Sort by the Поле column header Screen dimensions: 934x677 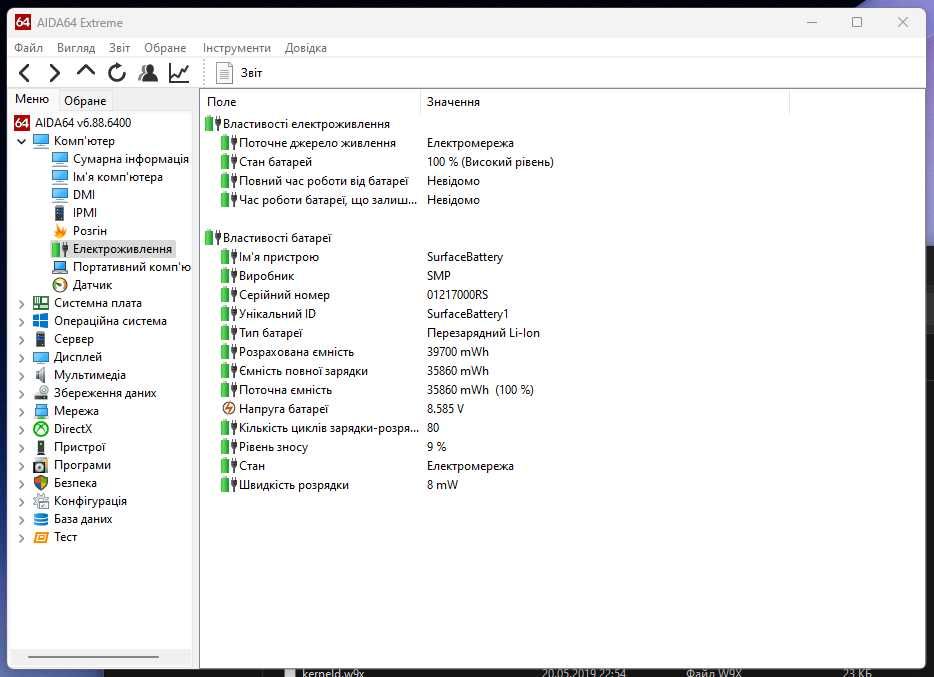pos(310,102)
